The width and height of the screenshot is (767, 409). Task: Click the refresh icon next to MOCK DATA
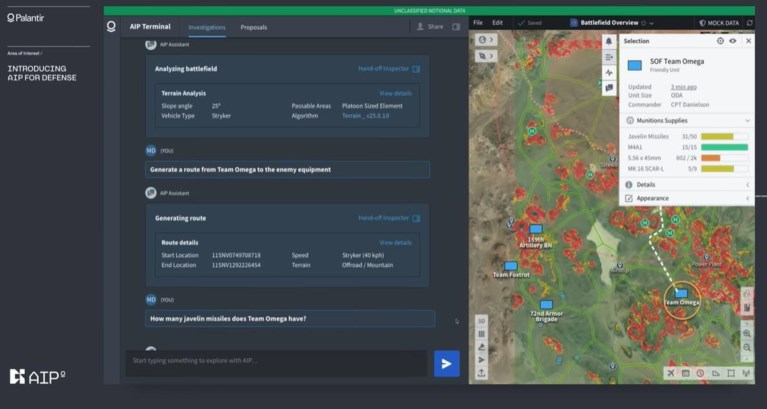[749, 23]
